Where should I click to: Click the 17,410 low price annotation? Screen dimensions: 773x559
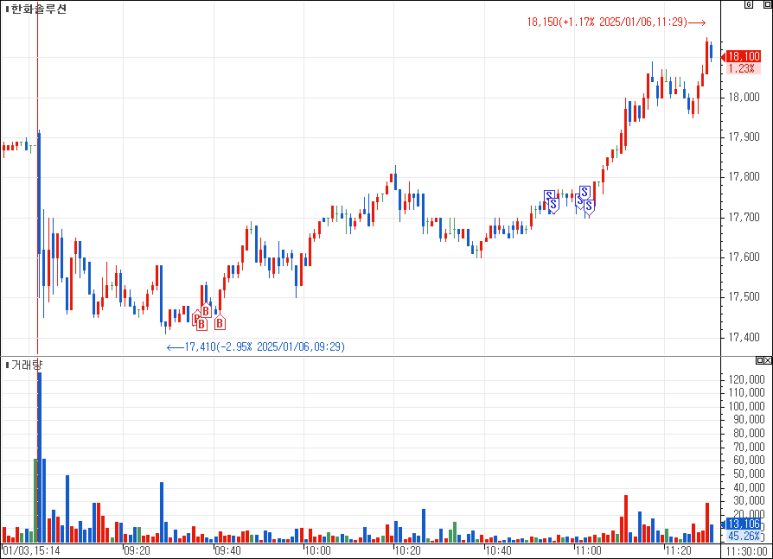pos(255,347)
